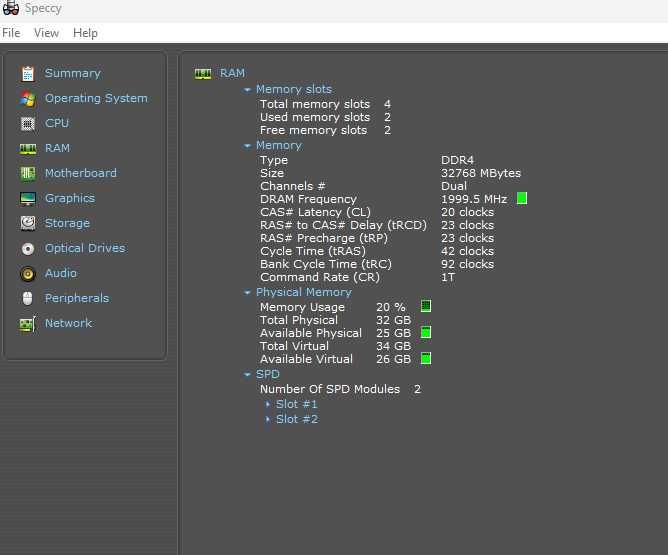Select RAM label in the sidebar
Image resolution: width=668 pixels, height=555 pixels.
pyautogui.click(x=57, y=148)
